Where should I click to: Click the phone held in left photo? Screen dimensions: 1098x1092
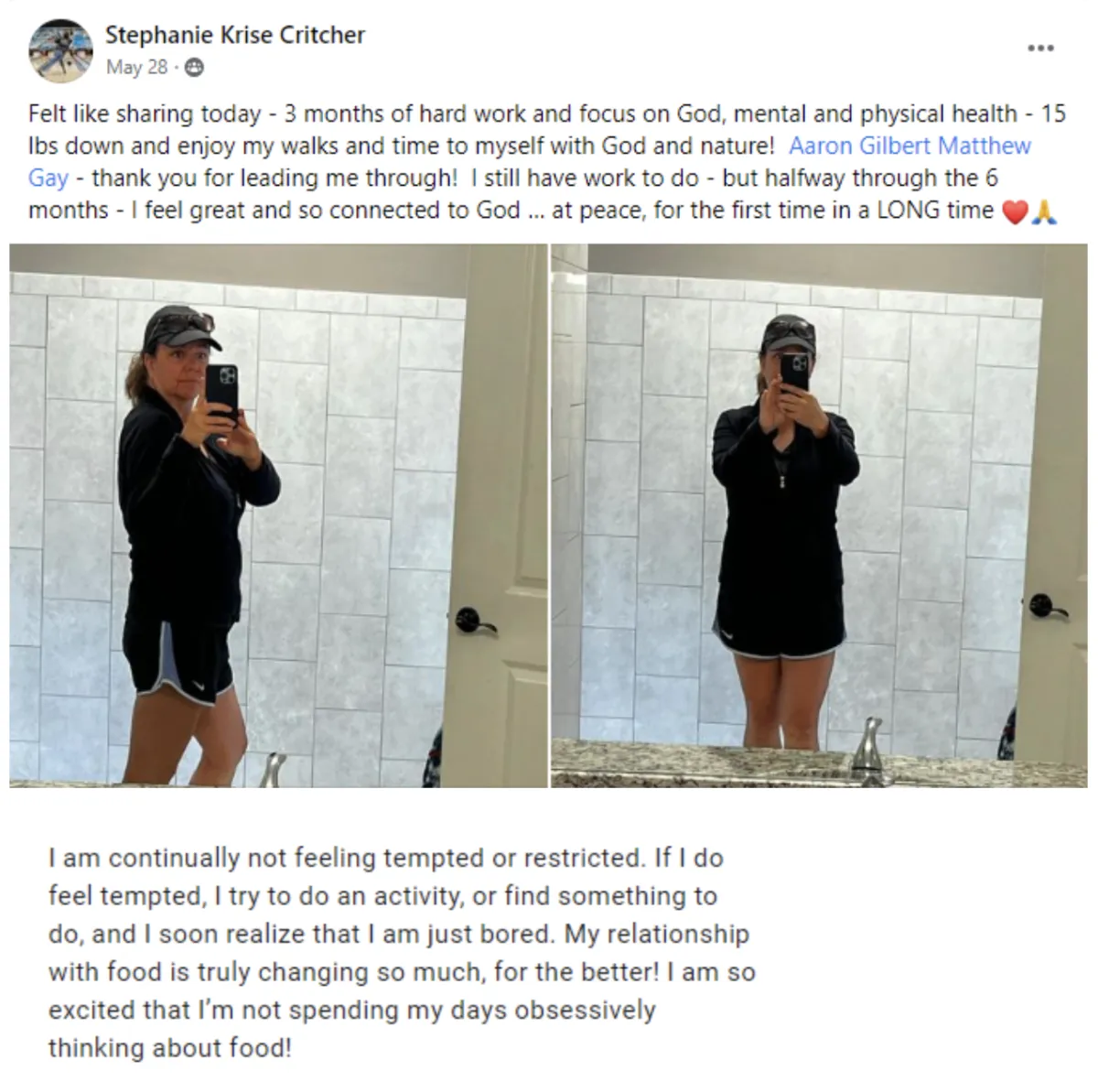(221, 392)
